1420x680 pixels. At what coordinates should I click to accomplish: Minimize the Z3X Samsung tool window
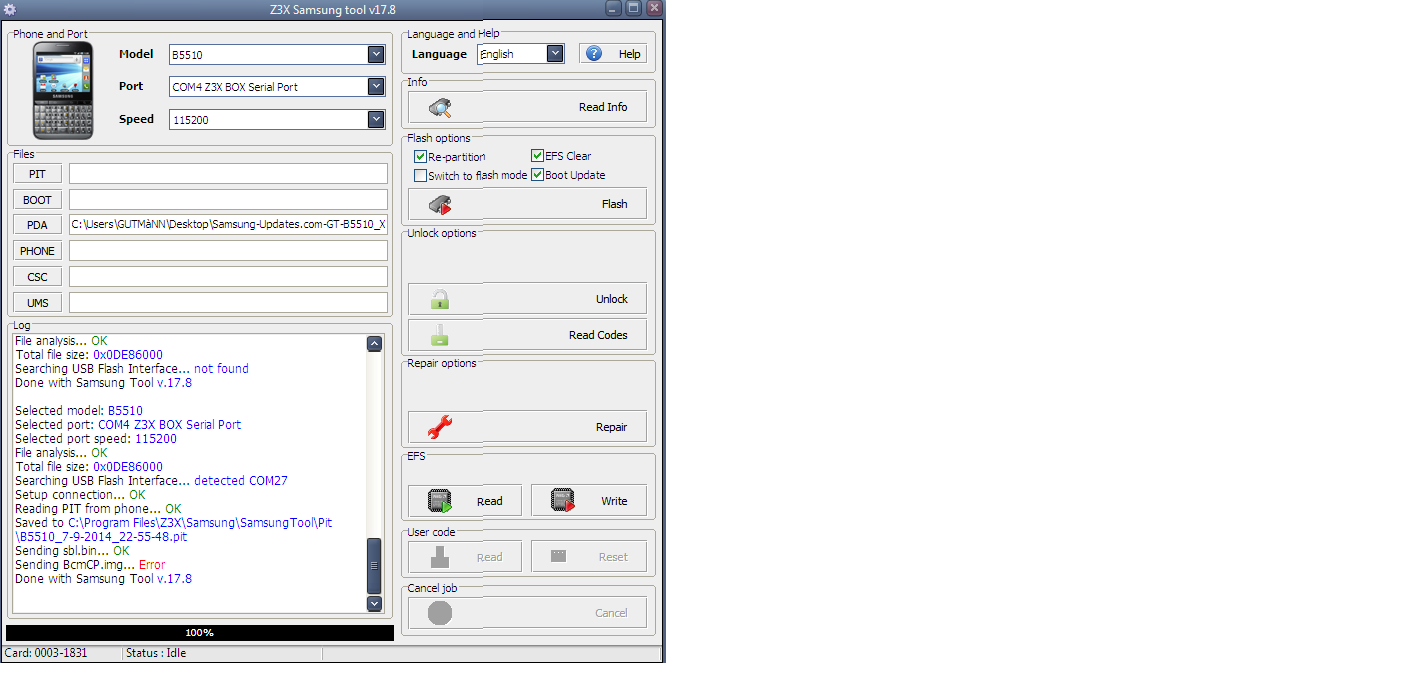(x=614, y=8)
